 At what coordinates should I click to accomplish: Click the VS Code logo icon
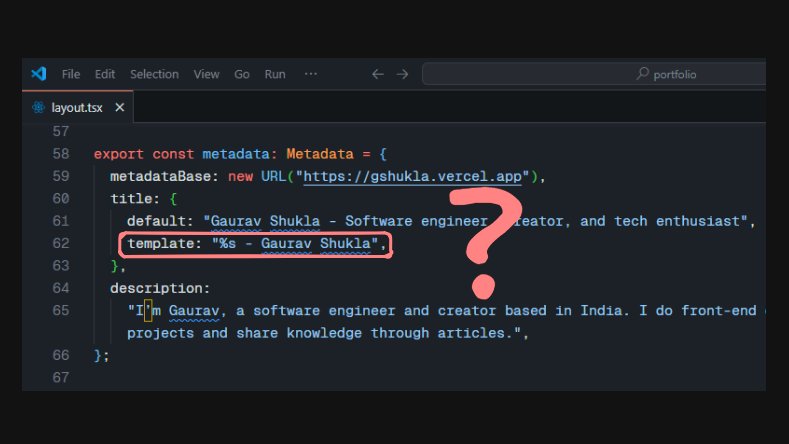(x=39, y=74)
